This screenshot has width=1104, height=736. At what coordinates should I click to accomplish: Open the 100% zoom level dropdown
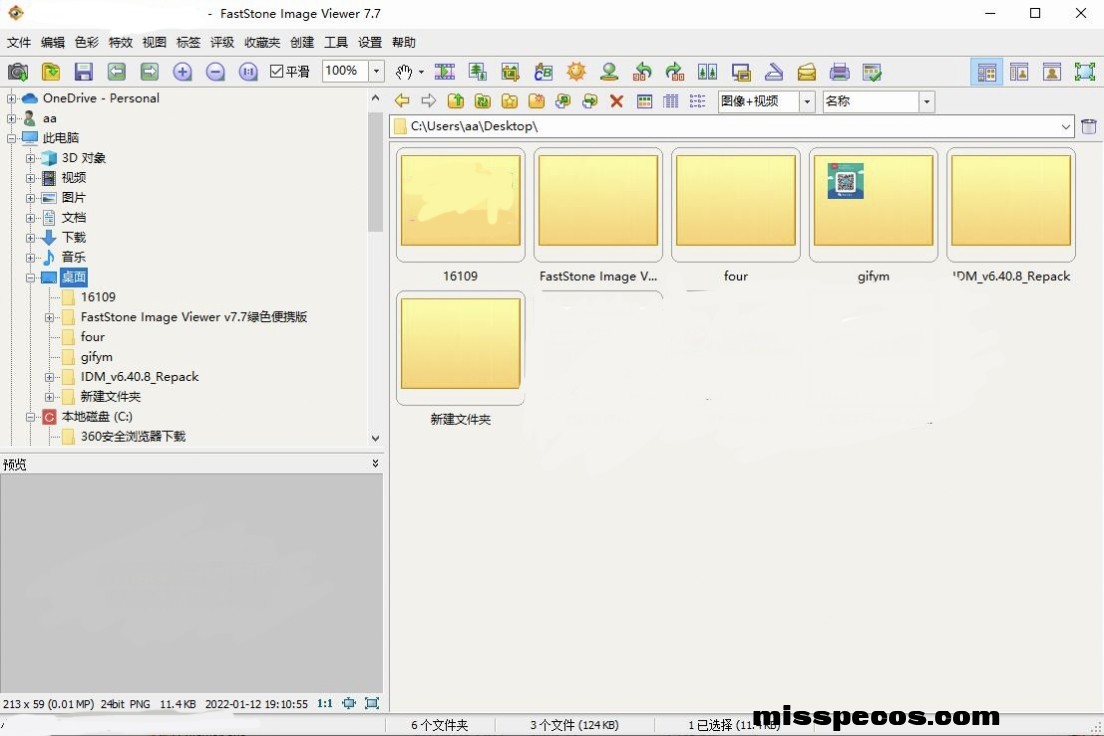coord(377,72)
